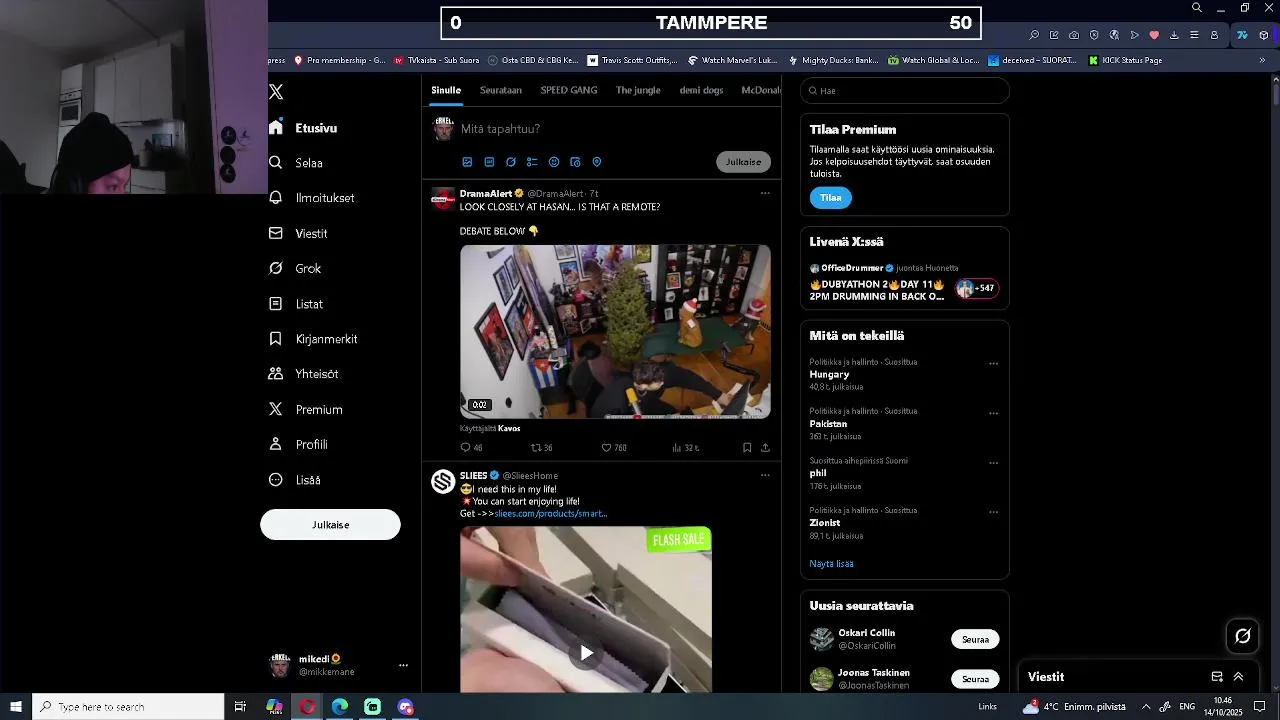Click the X logo in the sidebar

click(x=277, y=92)
